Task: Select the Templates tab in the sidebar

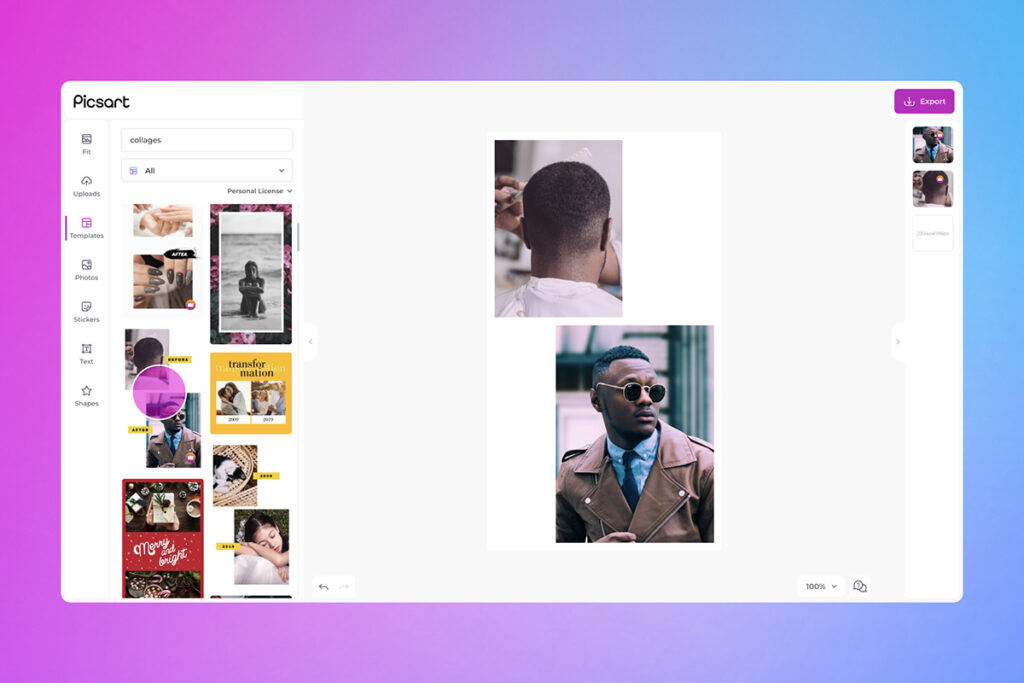Action: (x=86, y=228)
